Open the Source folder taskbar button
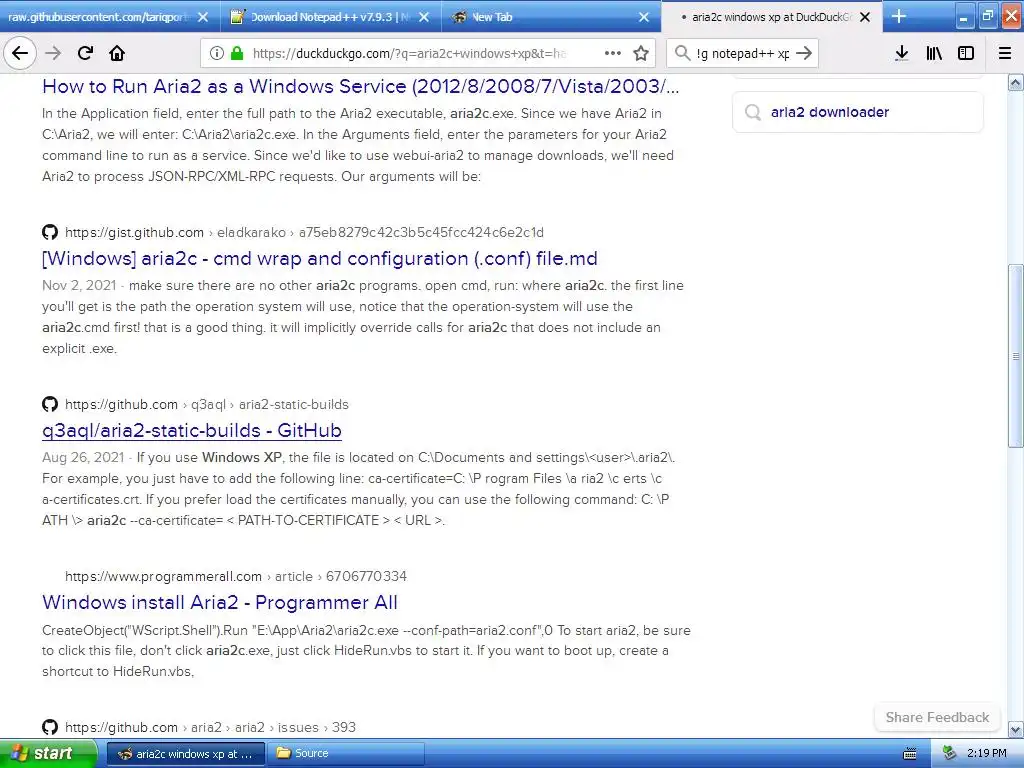The width and height of the screenshot is (1024, 768). point(345,754)
